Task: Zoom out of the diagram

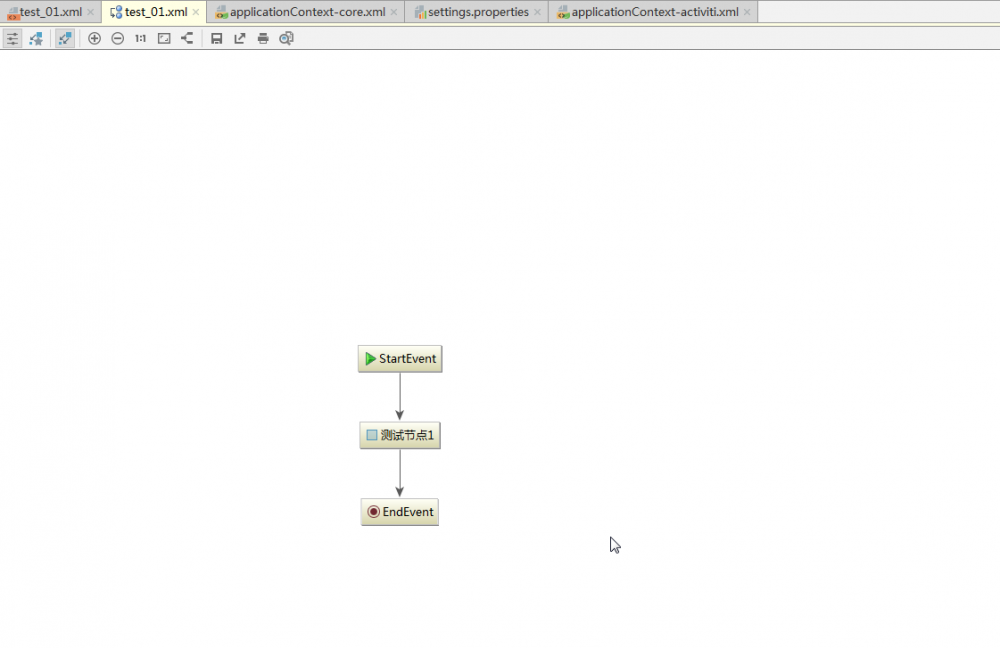Action: click(117, 39)
